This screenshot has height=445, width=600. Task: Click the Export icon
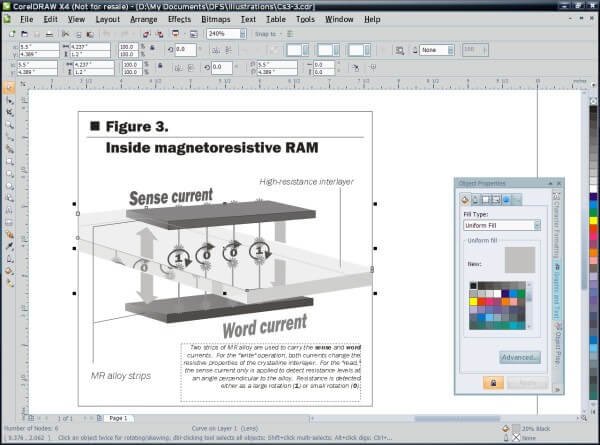point(160,34)
